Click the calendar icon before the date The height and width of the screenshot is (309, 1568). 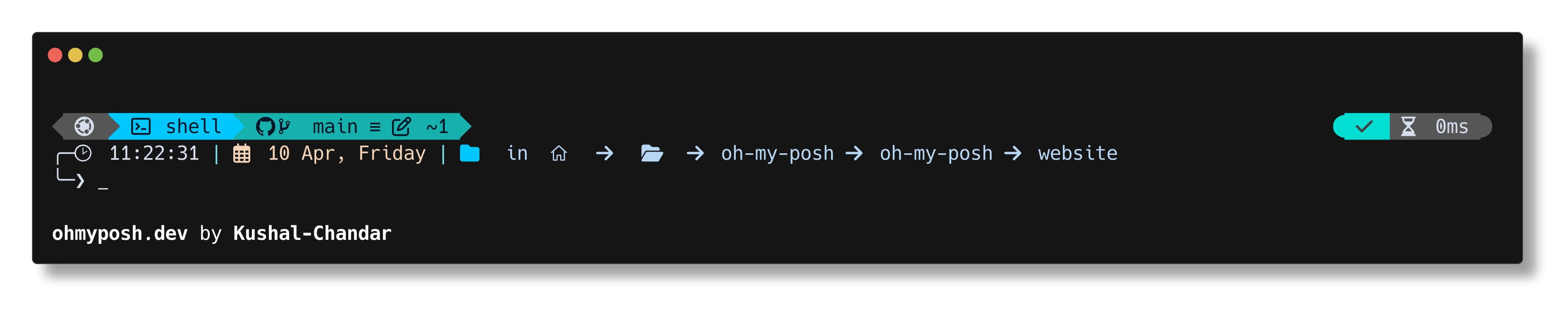[x=242, y=154]
